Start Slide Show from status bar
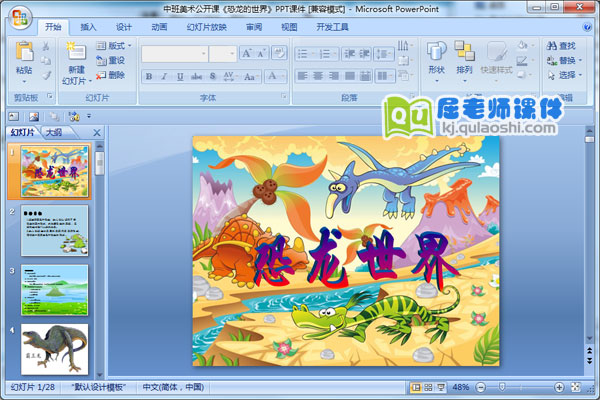Screen dimensions: 600x400 [441, 387]
